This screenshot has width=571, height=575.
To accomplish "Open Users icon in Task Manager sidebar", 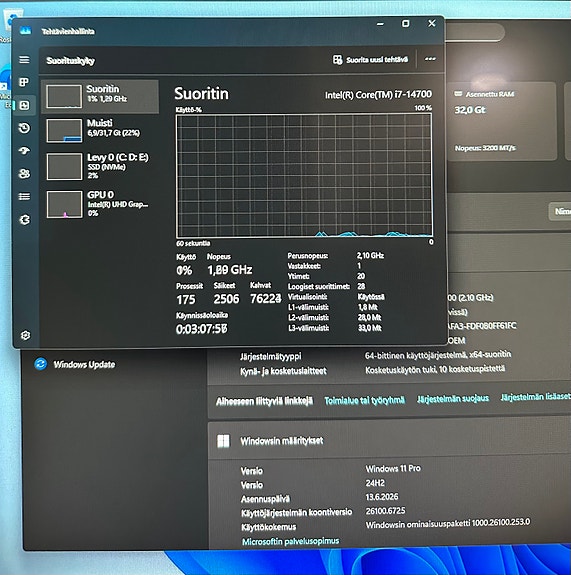I will 25,173.
